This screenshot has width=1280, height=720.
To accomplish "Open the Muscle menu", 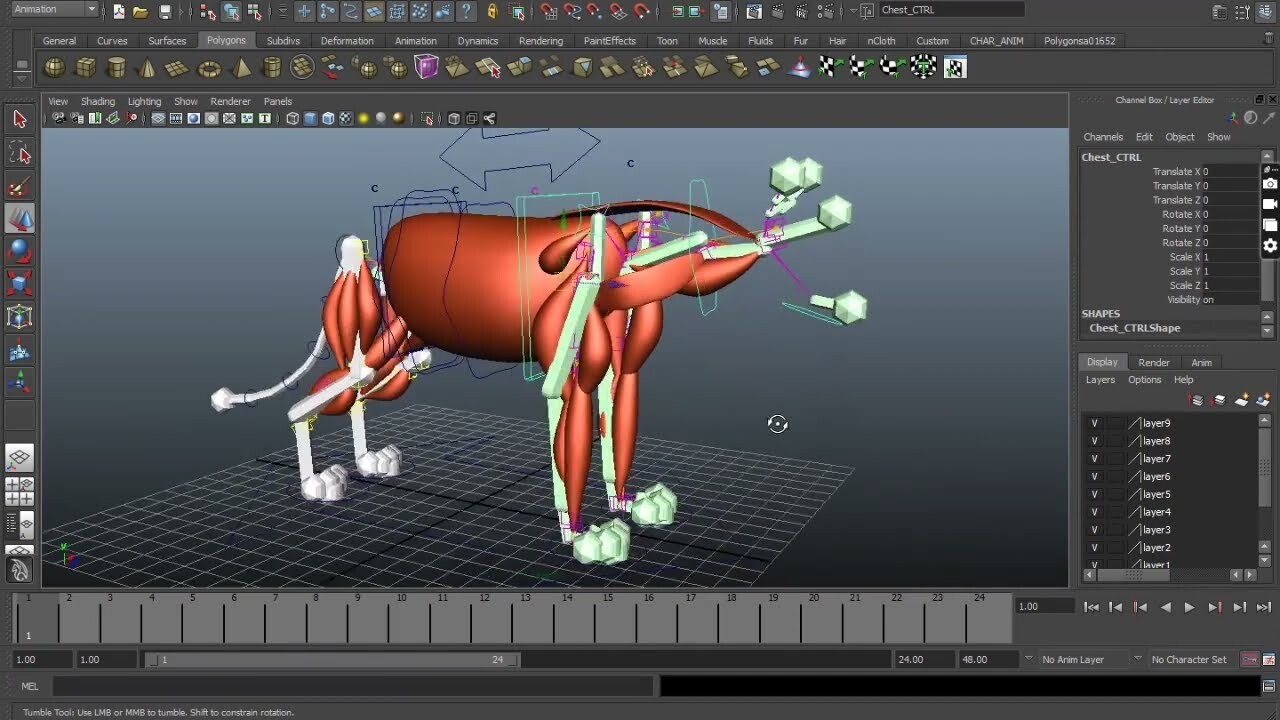I will pyautogui.click(x=712, y=40).
